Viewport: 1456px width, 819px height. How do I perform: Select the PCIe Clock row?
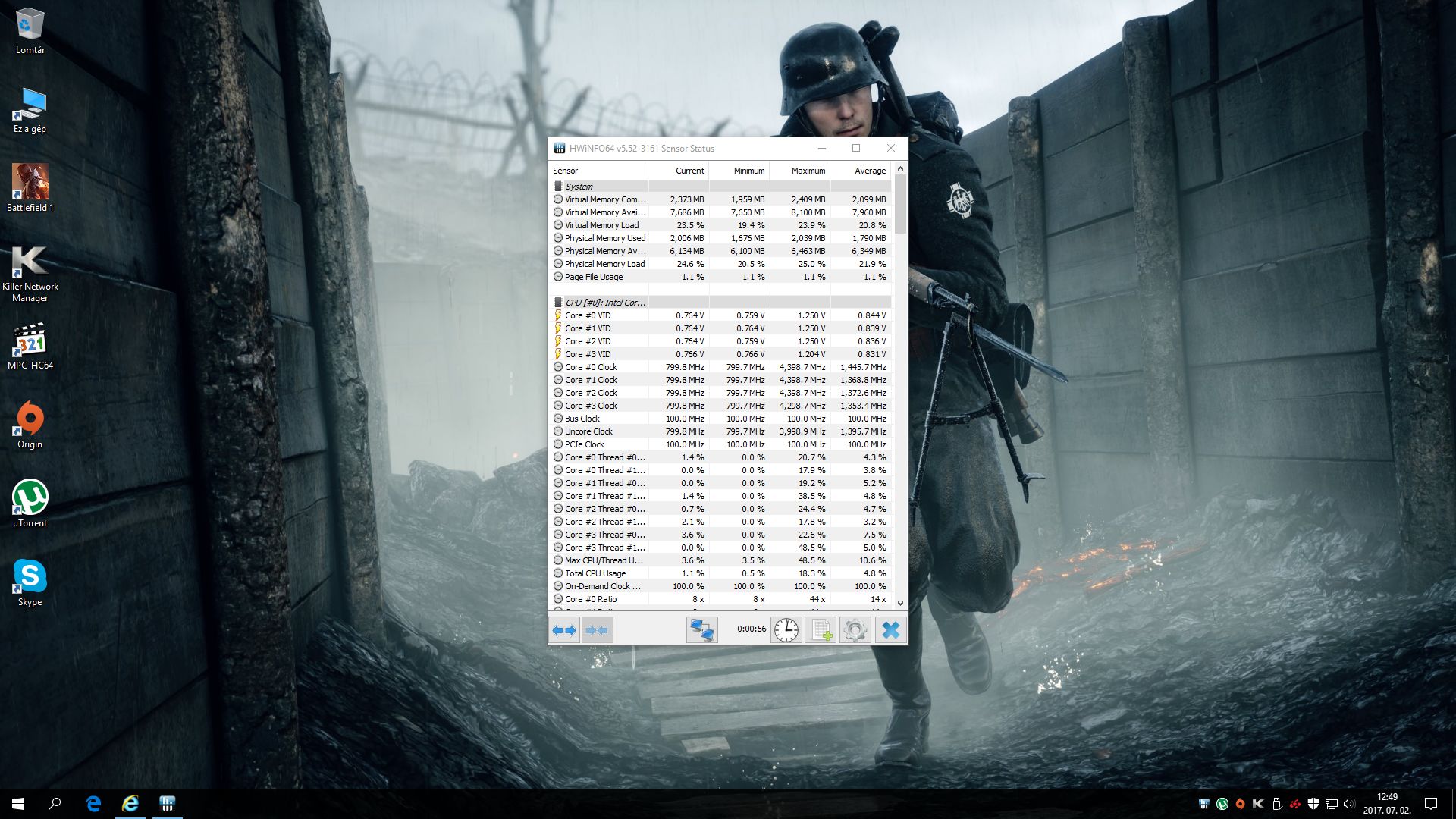pos(720,444)
